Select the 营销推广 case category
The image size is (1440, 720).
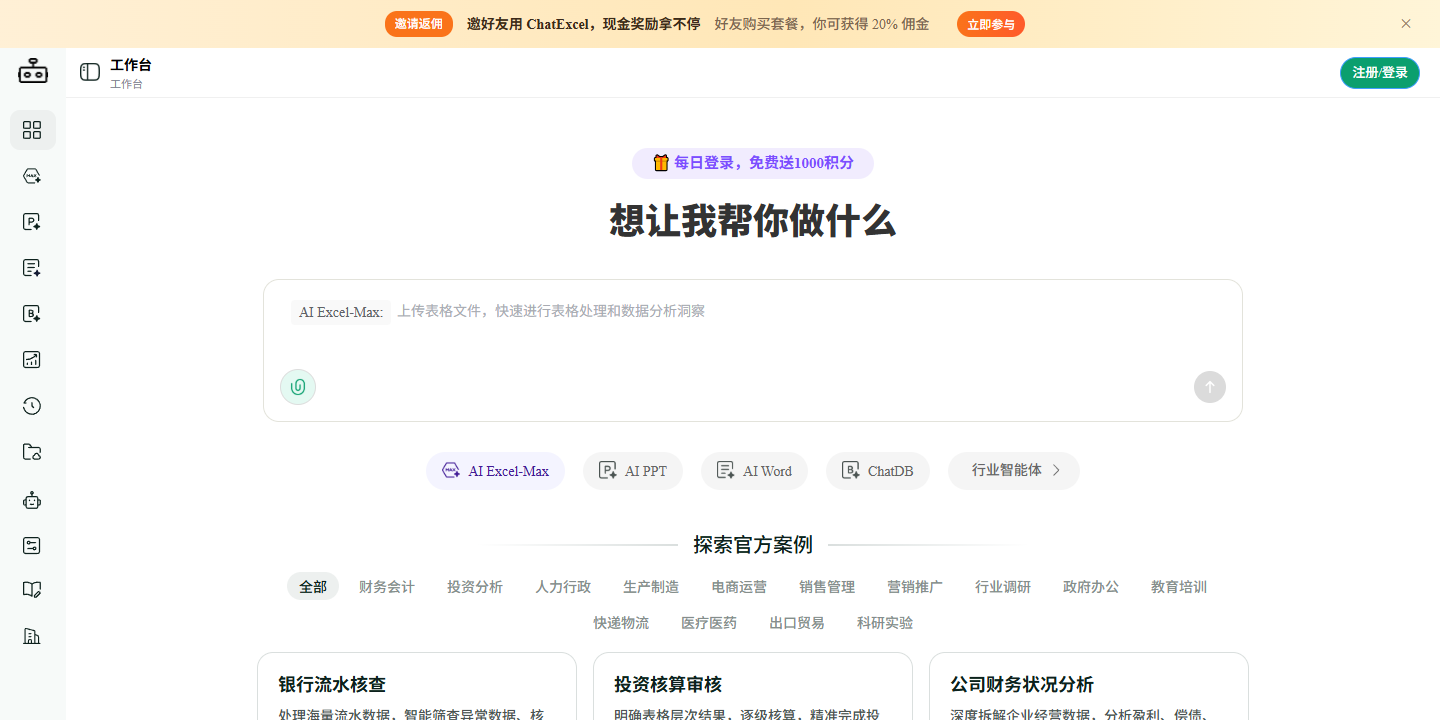pyautogui.click(x=915, y=587)
